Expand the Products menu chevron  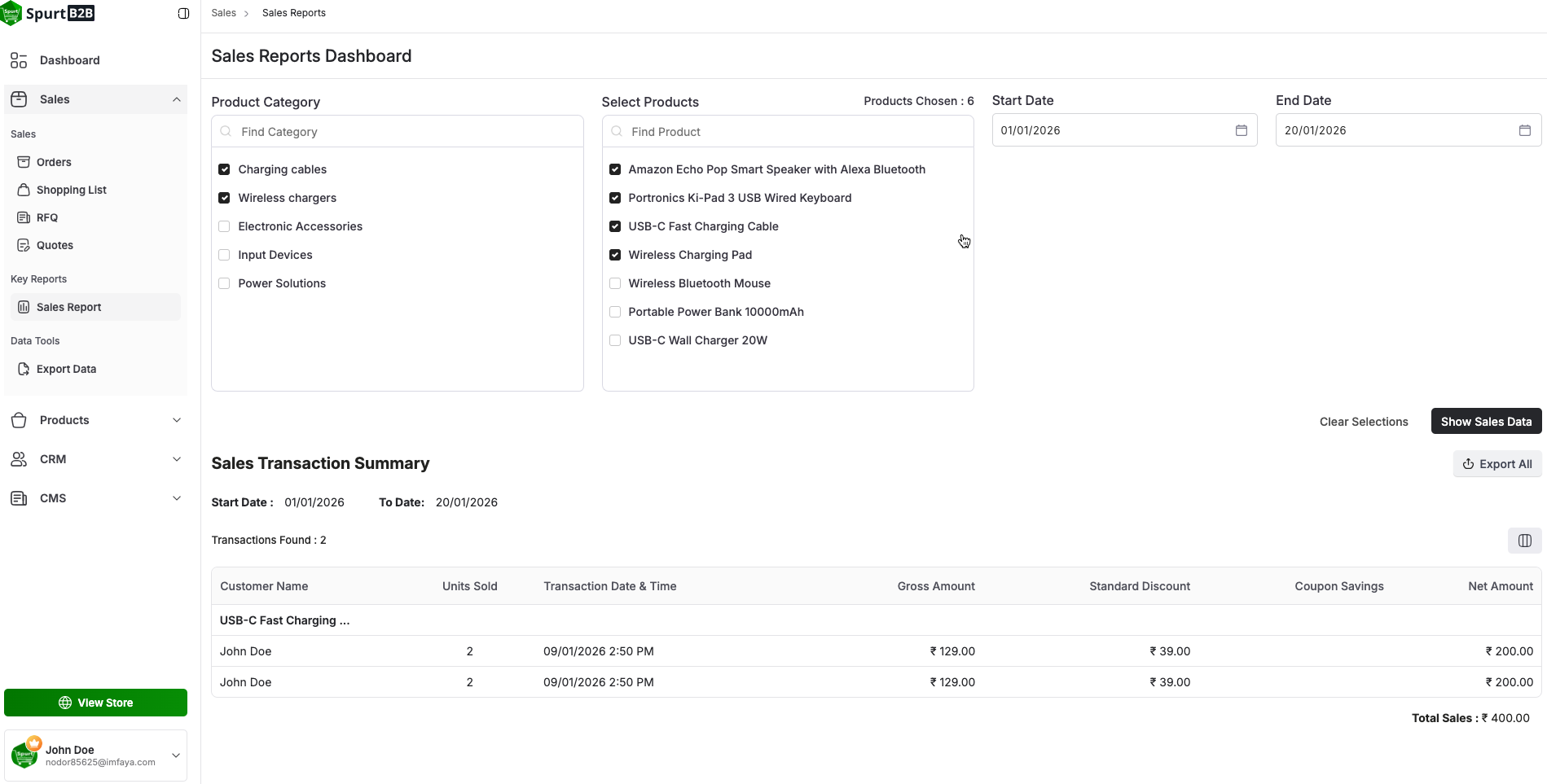pyautogui.click(x=177, y=420)
